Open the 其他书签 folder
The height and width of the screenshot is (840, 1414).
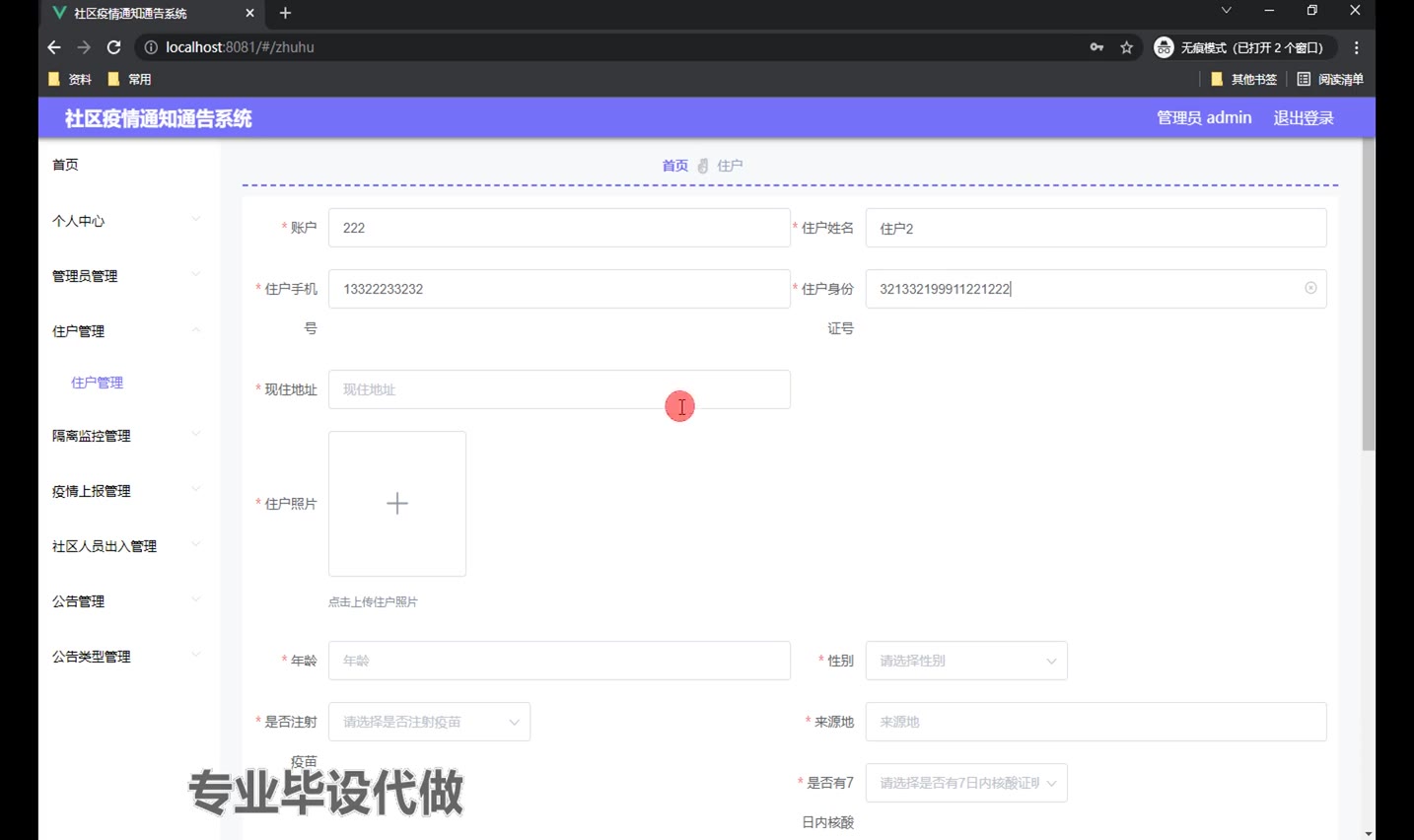pyautogui.click(x=1243, y=79)
